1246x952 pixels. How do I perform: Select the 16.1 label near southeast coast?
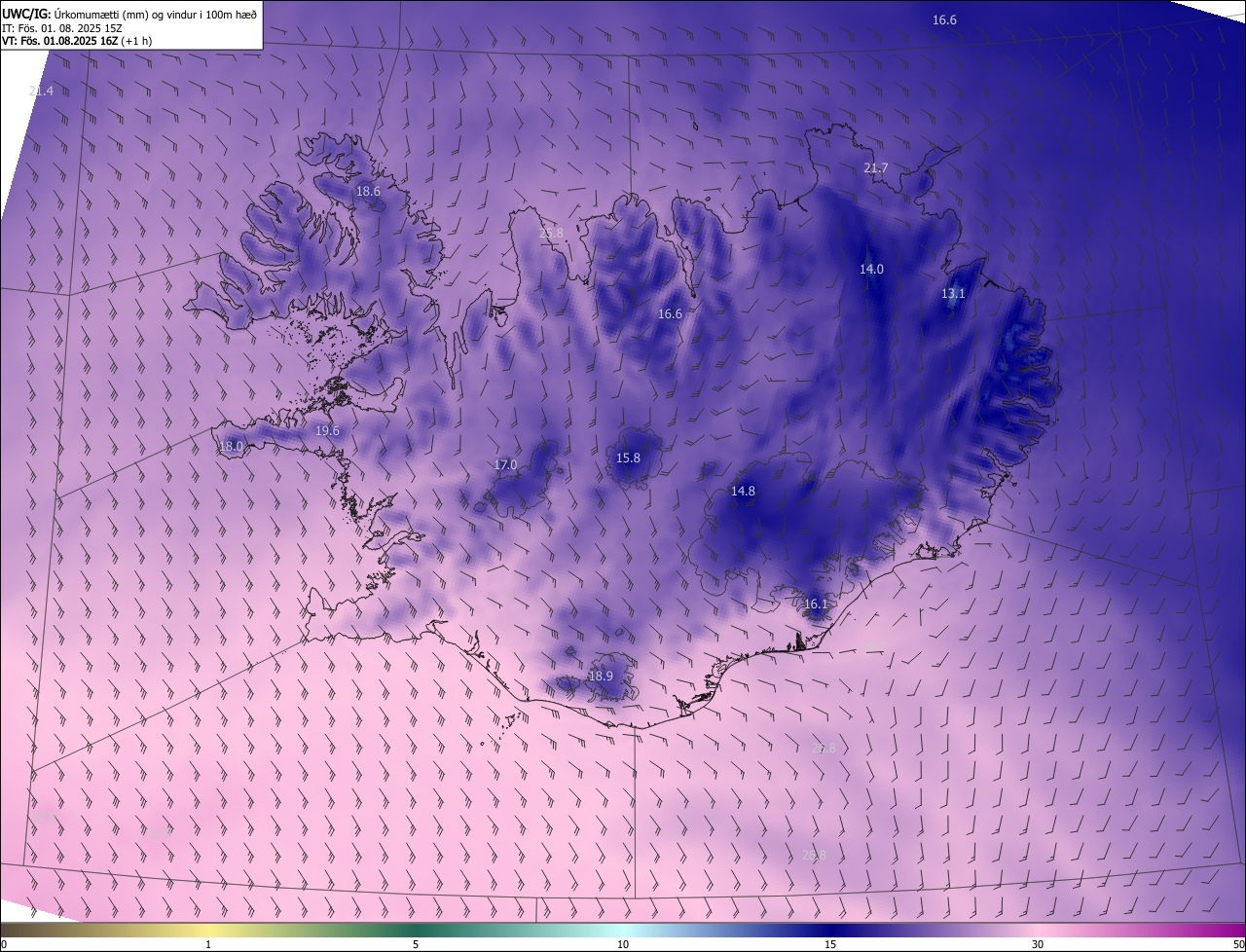click(x=815, y=604)
